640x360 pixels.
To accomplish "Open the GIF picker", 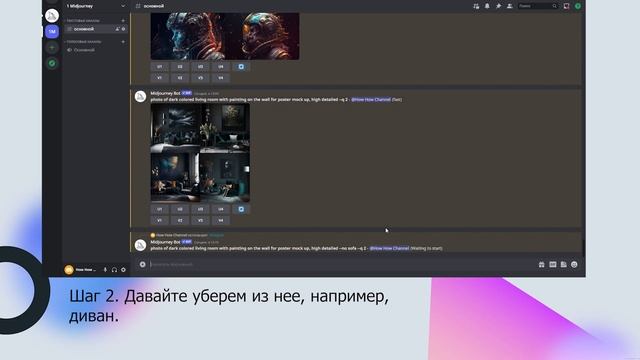I will pyautogui.click(x=553, y=264).
